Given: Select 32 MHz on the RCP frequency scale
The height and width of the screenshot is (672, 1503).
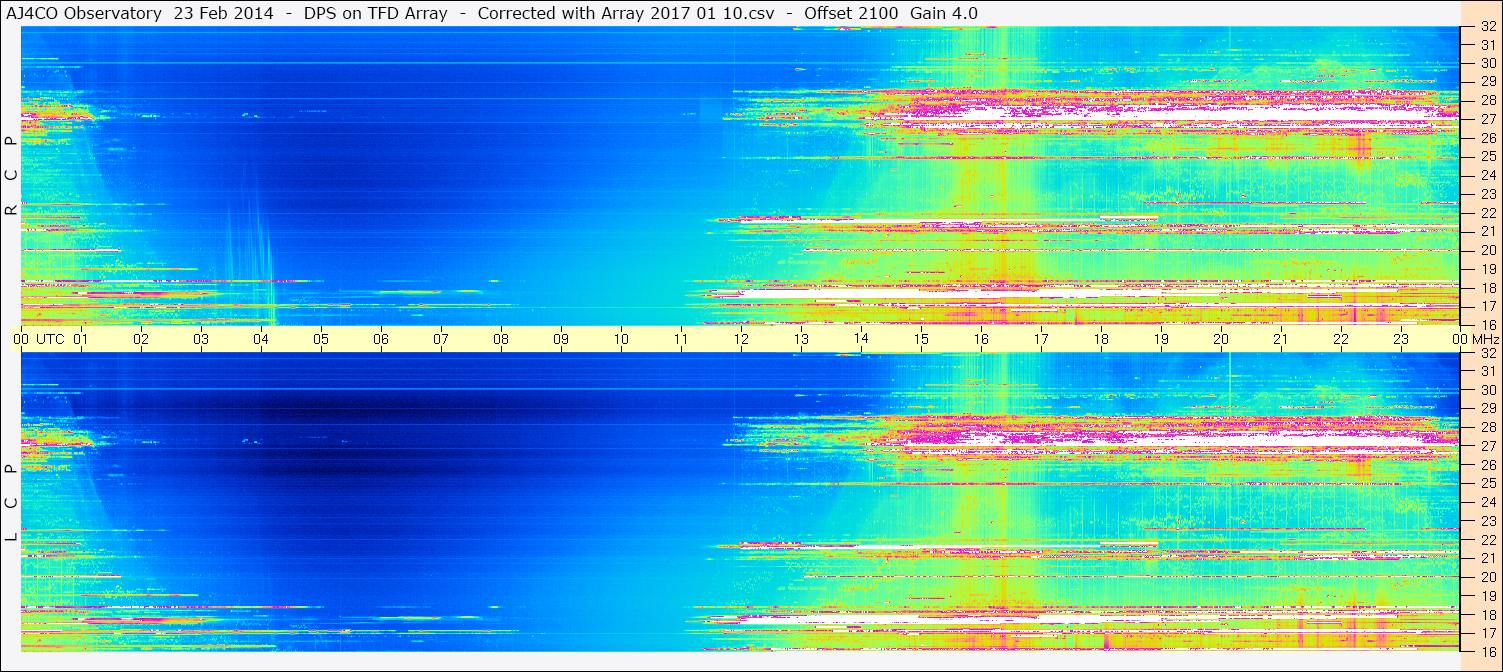Looking at the screenshot, I should tap(1487, 26).
